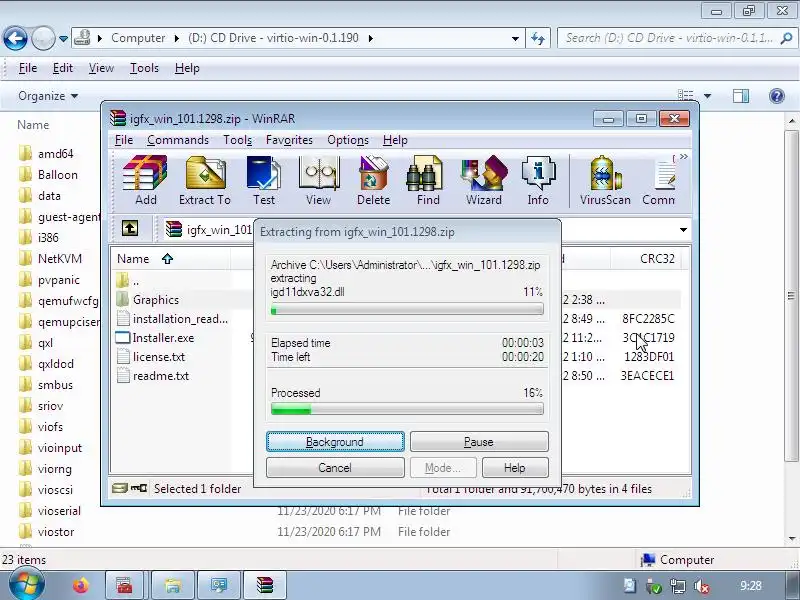Click the File Explorer taskbar icon
The image size is (800, 600).
click(173, 585)
